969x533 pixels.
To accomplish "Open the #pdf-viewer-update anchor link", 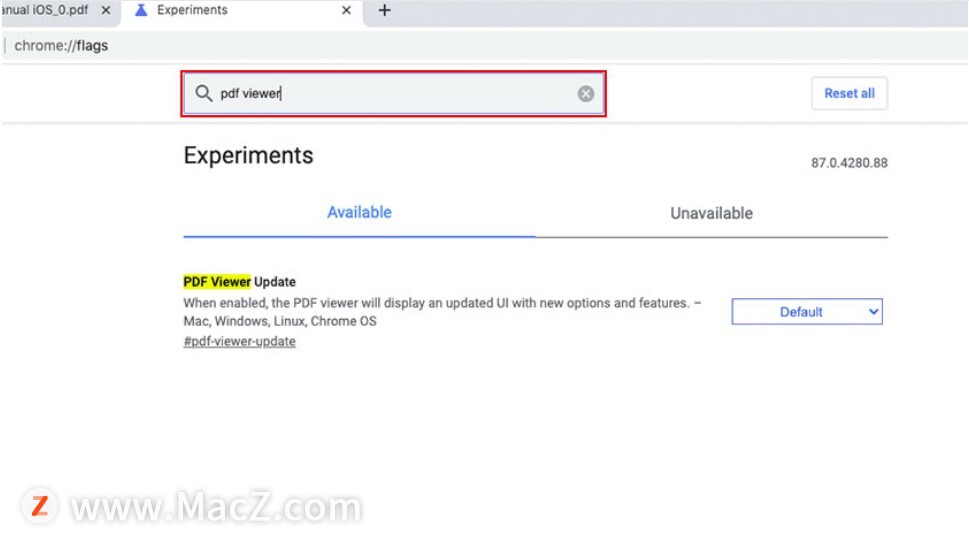I will tap(239, 341).
